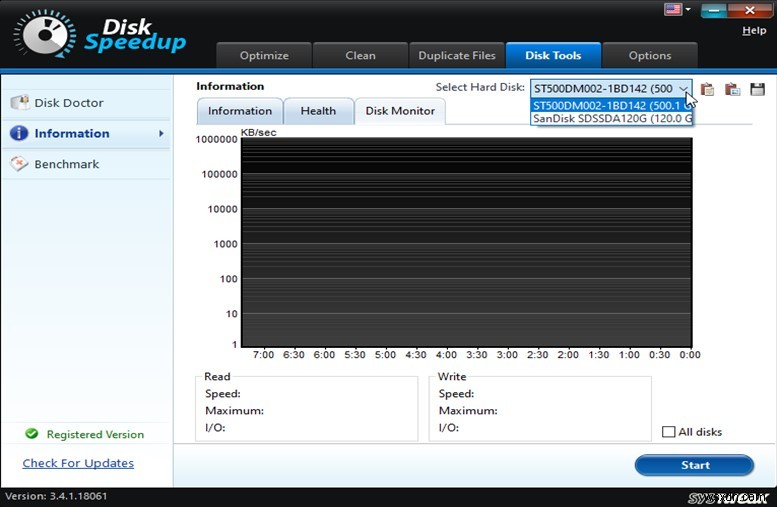Click the clipboard screenshot icon beside the floppy disk
The image size is (777, 507).
click(732, 89)
